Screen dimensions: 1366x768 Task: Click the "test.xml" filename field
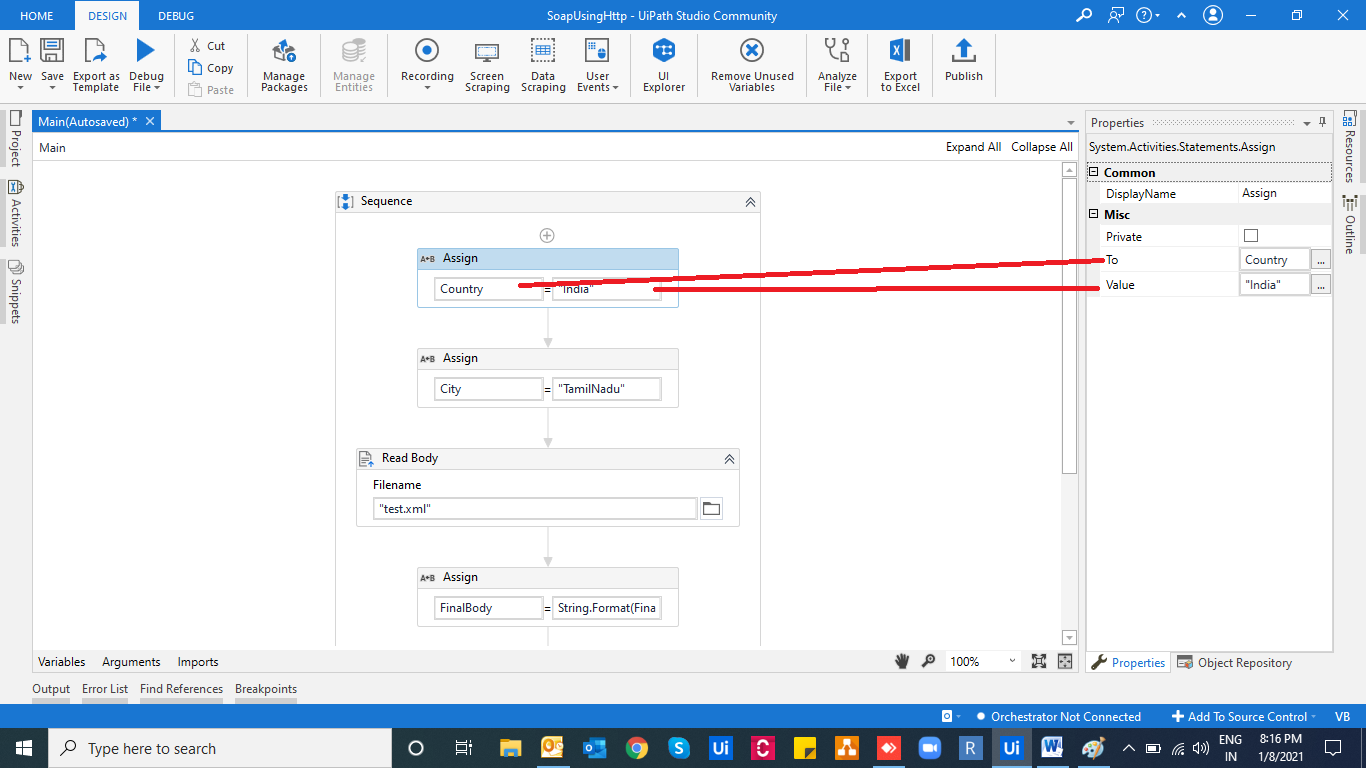[x=535, y=509]
